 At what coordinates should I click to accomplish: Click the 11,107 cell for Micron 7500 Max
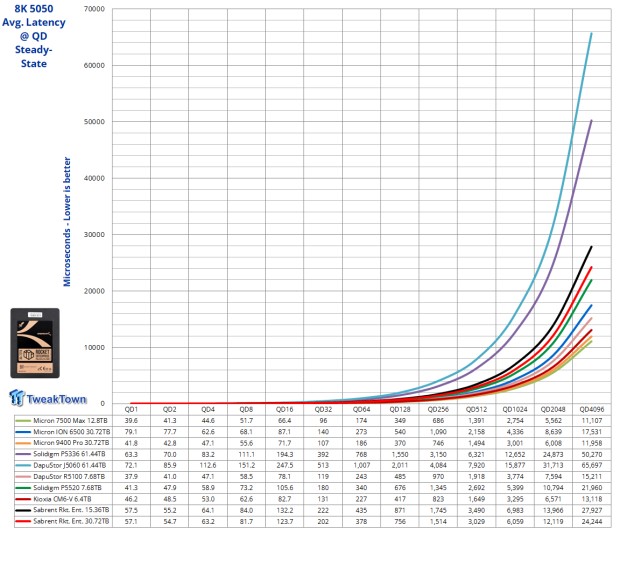click(592, 420)
